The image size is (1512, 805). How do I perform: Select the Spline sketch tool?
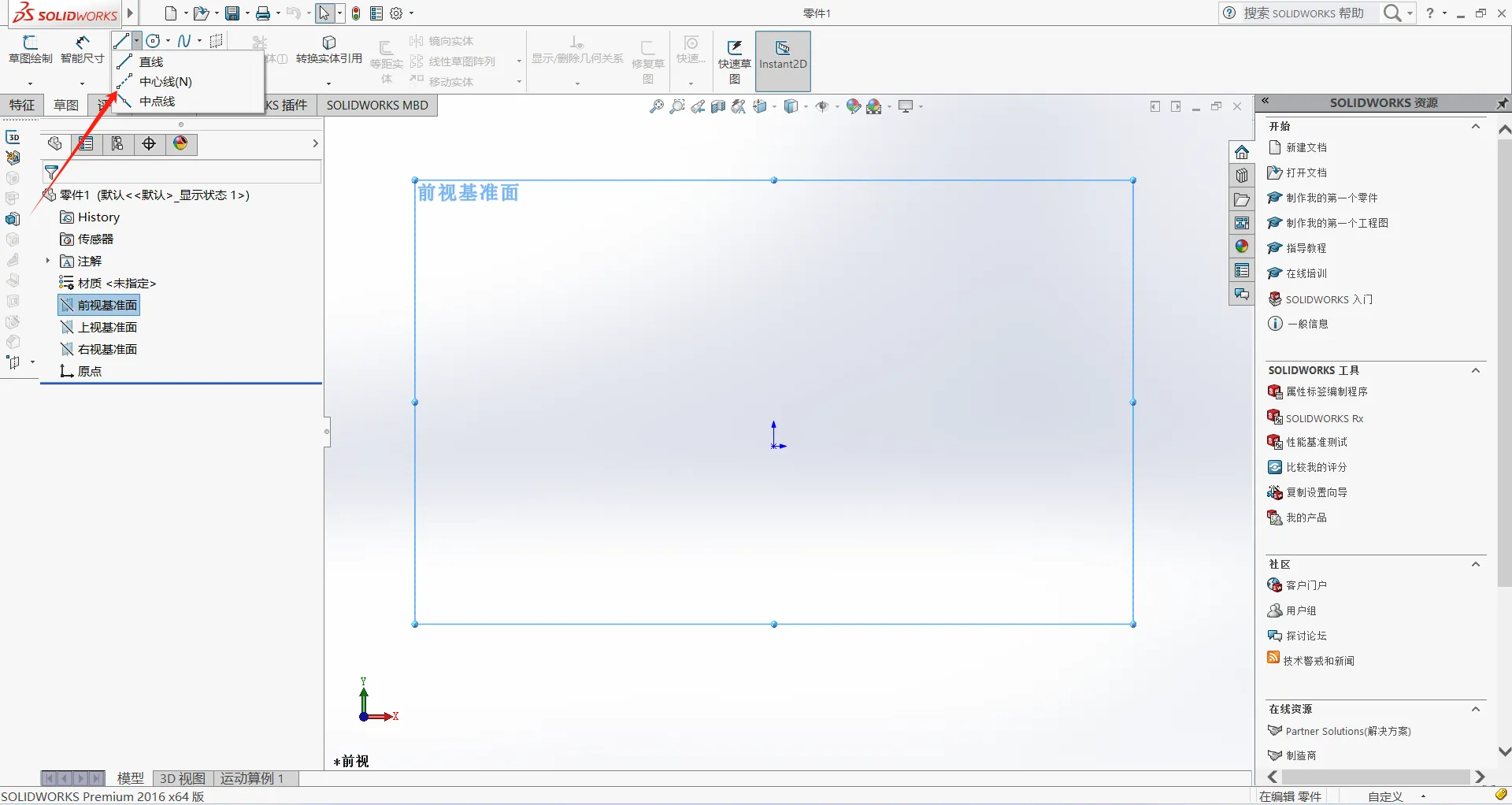coord(184,41)
